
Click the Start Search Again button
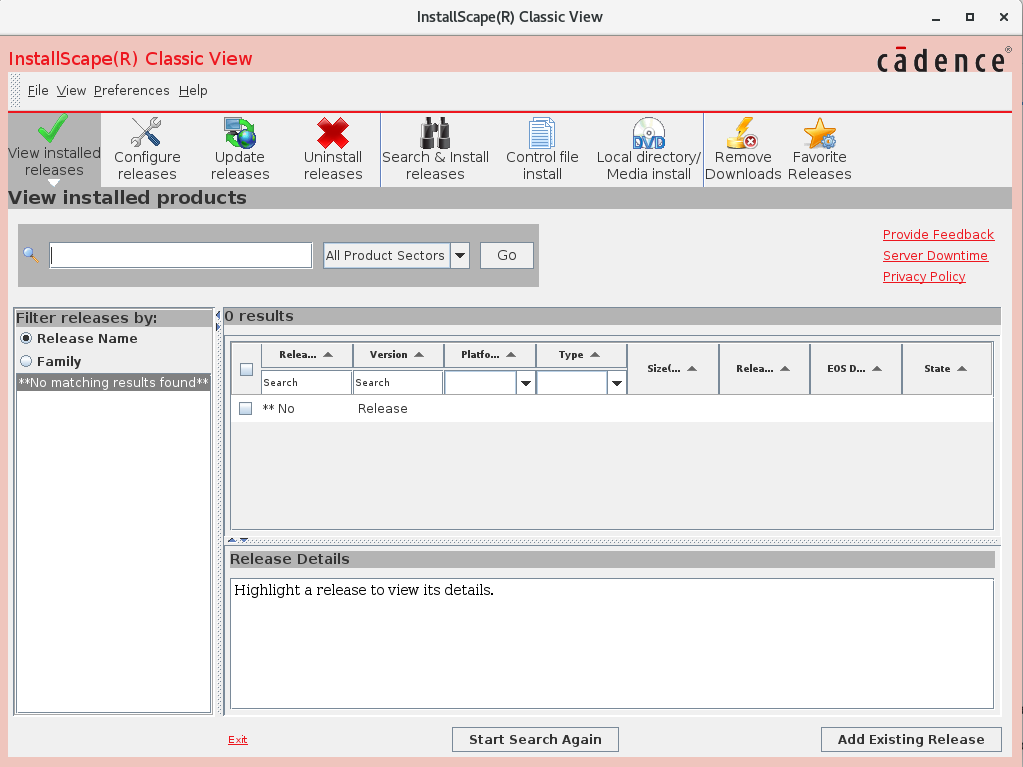[535, 740]
